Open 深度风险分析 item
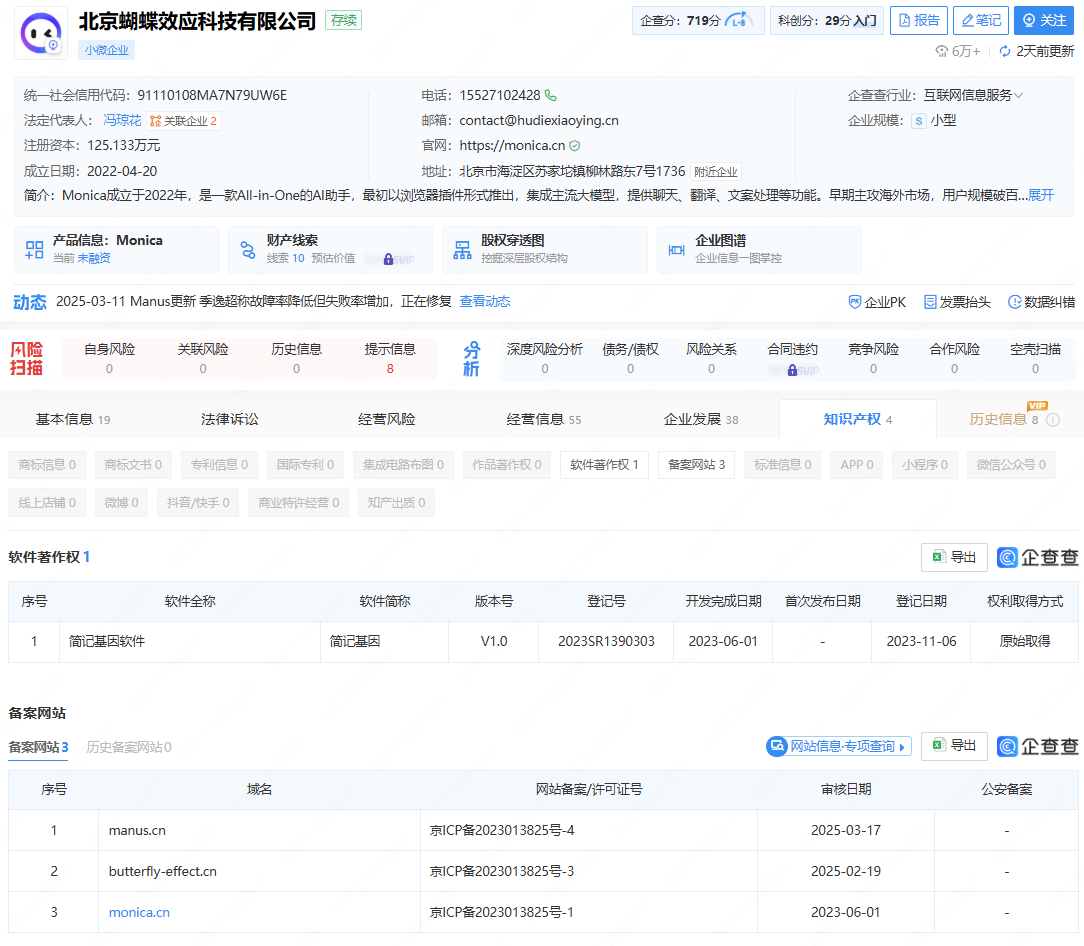The image size is (1084, 946). point(545,358)
